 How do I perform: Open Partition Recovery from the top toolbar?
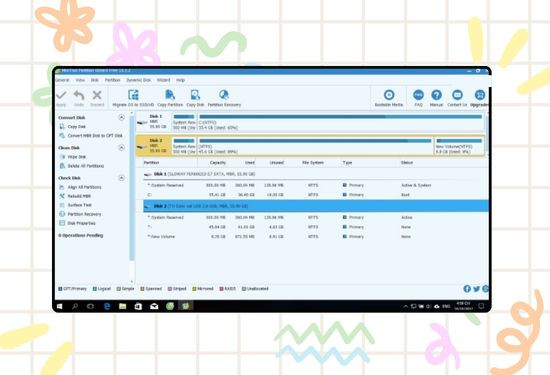(224, 98)
